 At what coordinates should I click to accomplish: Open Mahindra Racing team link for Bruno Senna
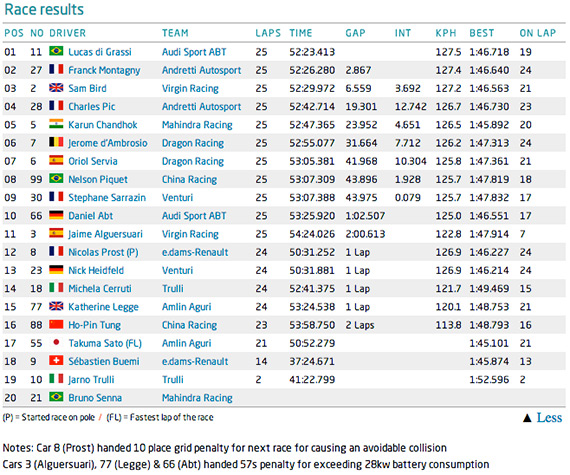tap(197, 398)
